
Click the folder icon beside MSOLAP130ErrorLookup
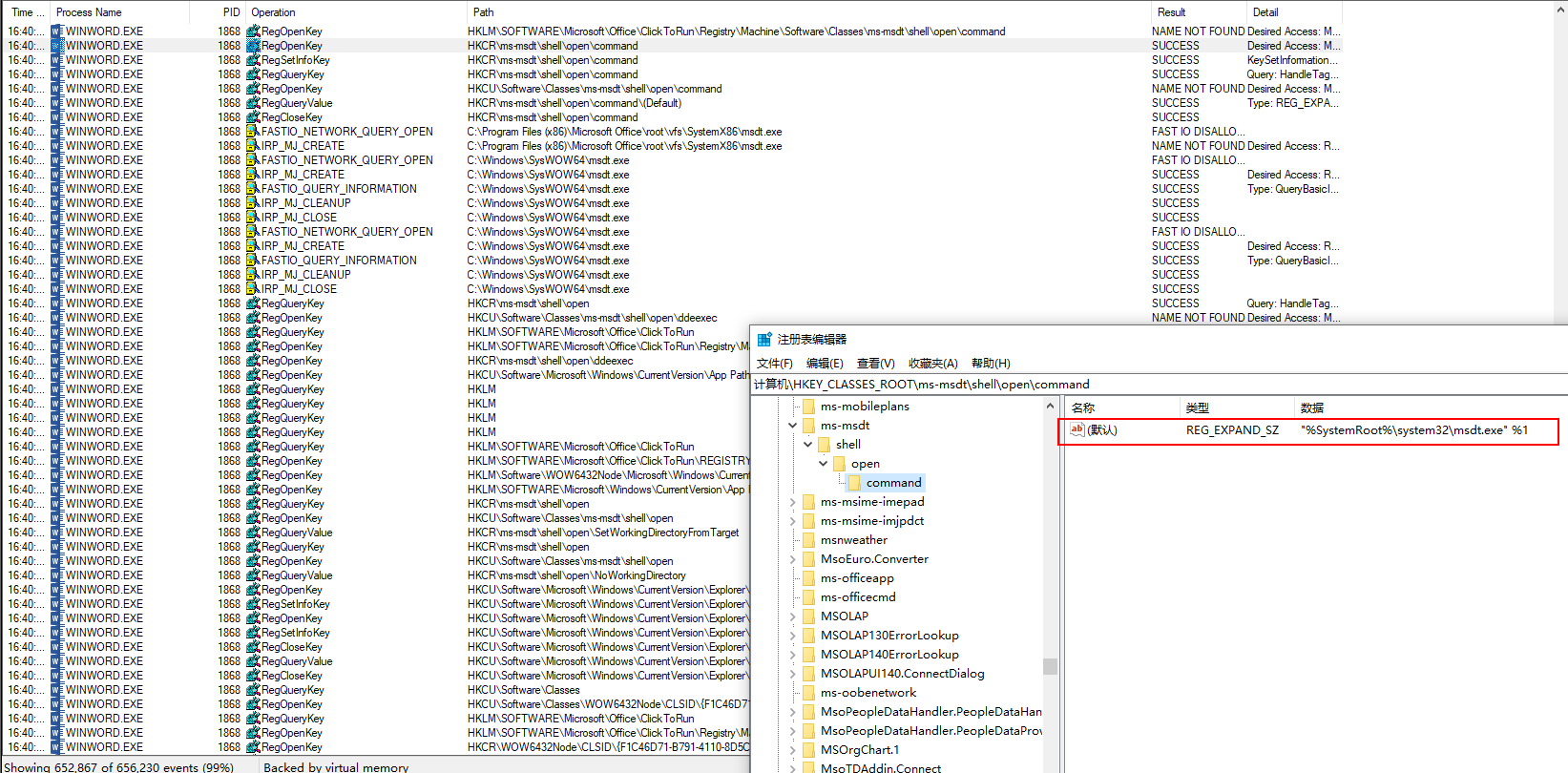coord(809,636)
